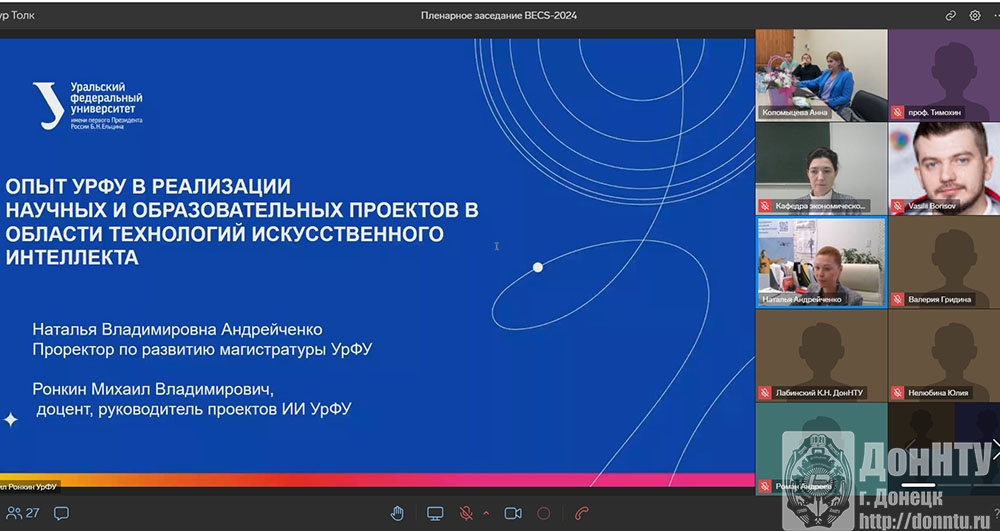
Task: Open the chat panel icon
Action: click(61, 513)
